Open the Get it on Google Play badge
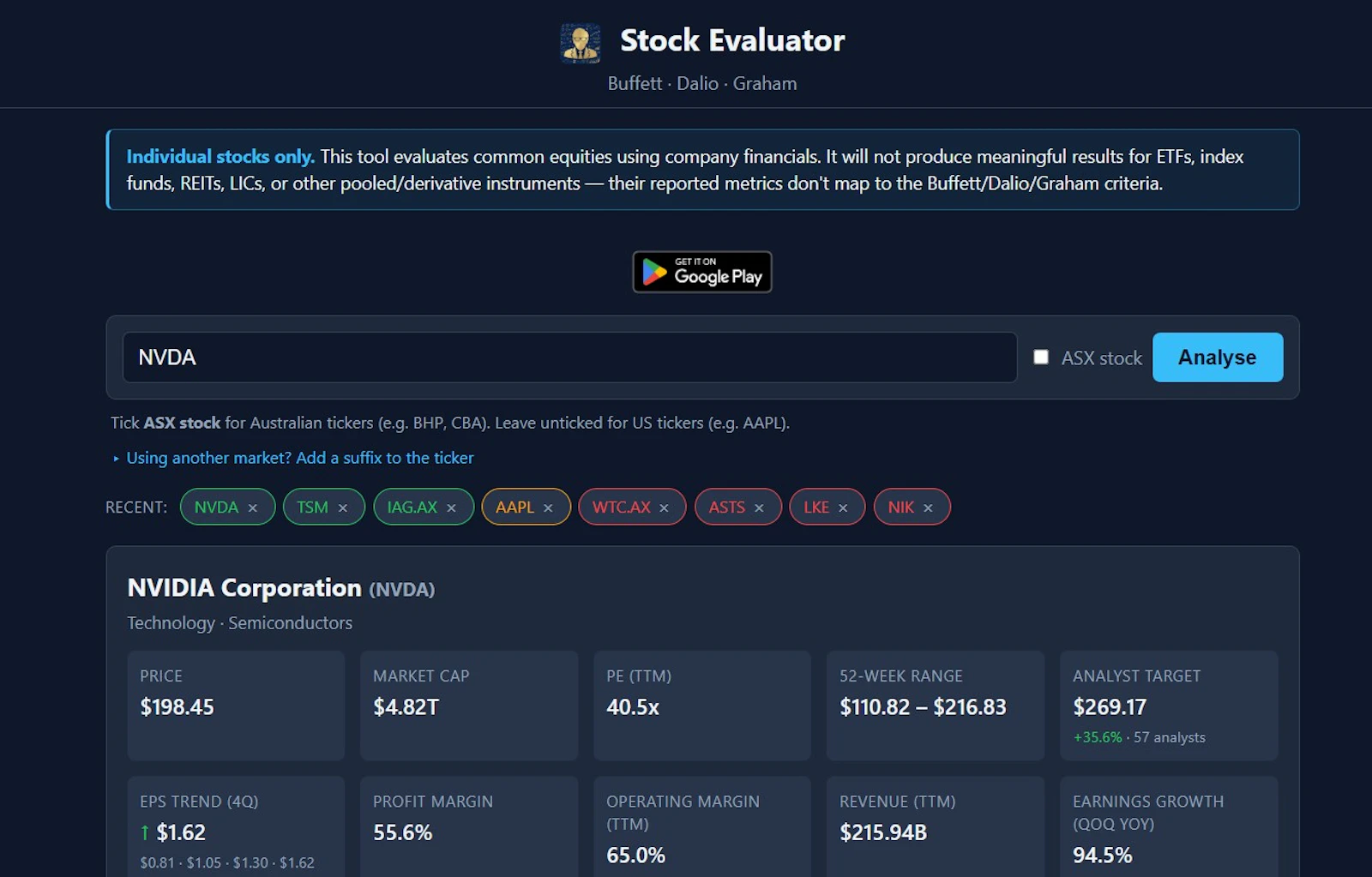1372x877 pixels. 702,272
